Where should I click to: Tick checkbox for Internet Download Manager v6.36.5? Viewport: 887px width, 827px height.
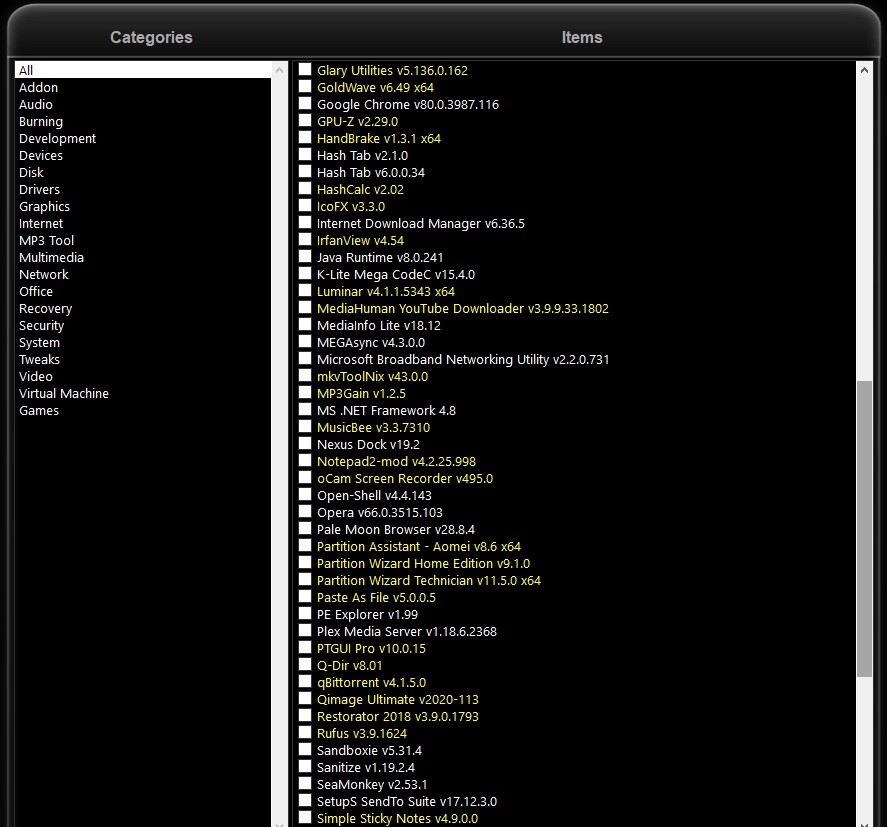point(305,222)
